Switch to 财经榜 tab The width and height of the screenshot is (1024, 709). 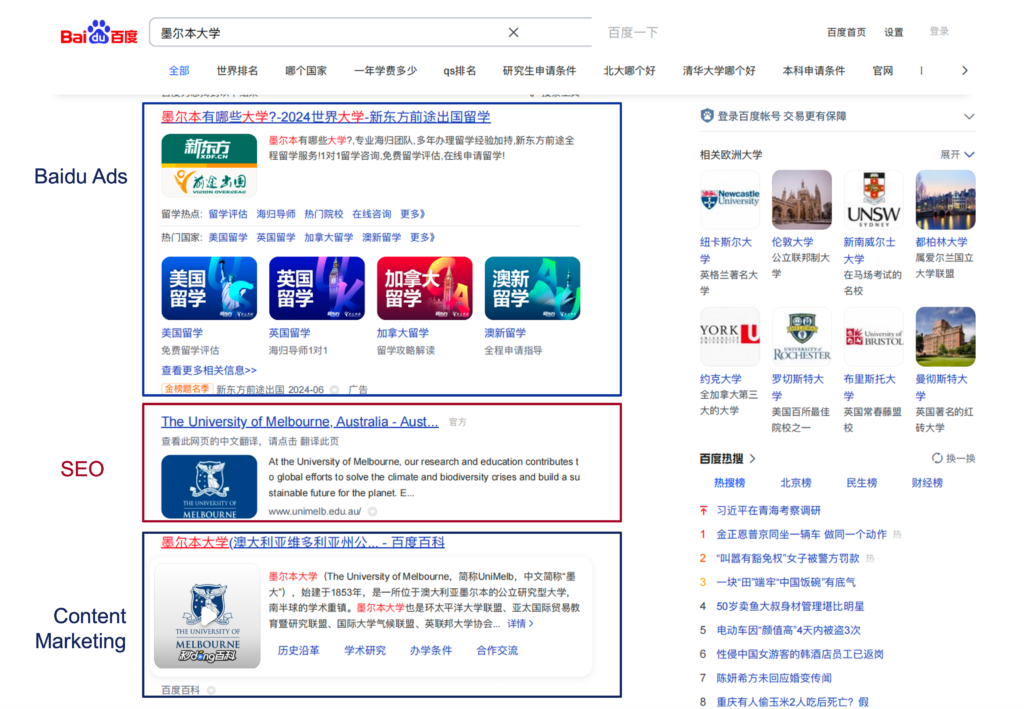point(927,483)
